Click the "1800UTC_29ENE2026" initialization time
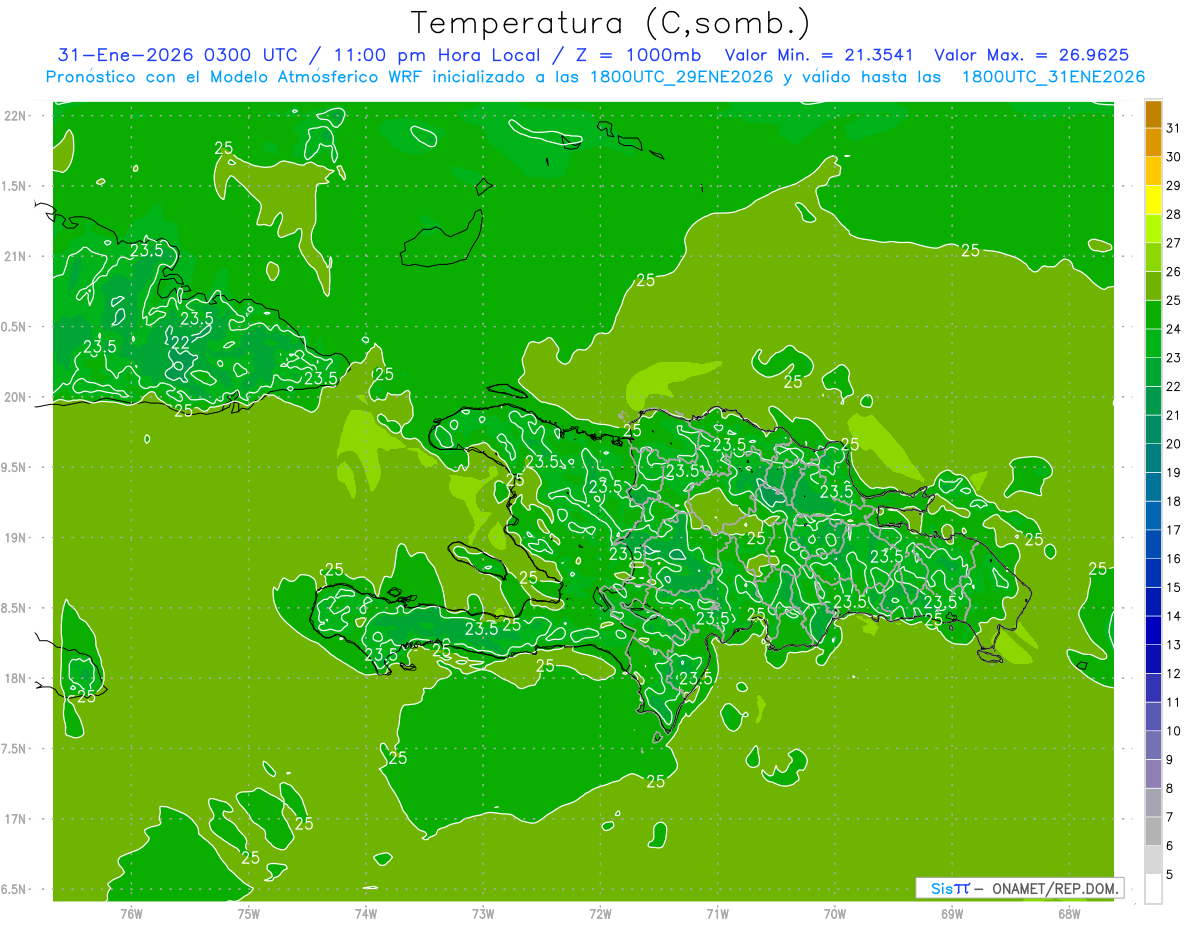 pyautogui.click(x=679, y=76)
